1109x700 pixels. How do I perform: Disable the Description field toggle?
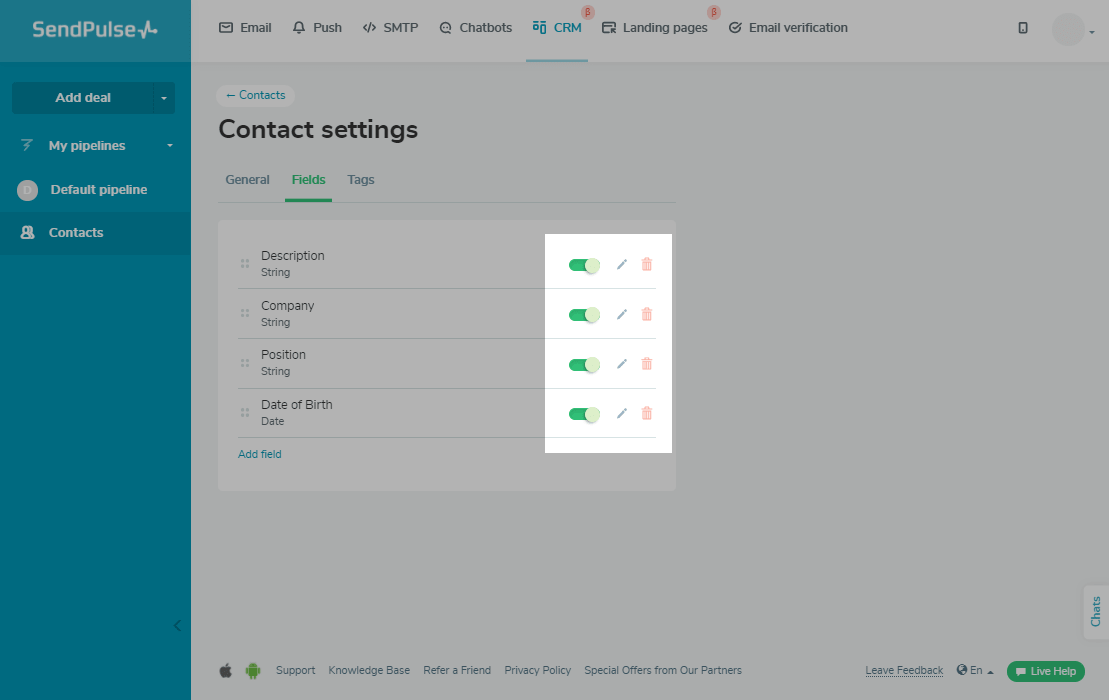point(584,265)
